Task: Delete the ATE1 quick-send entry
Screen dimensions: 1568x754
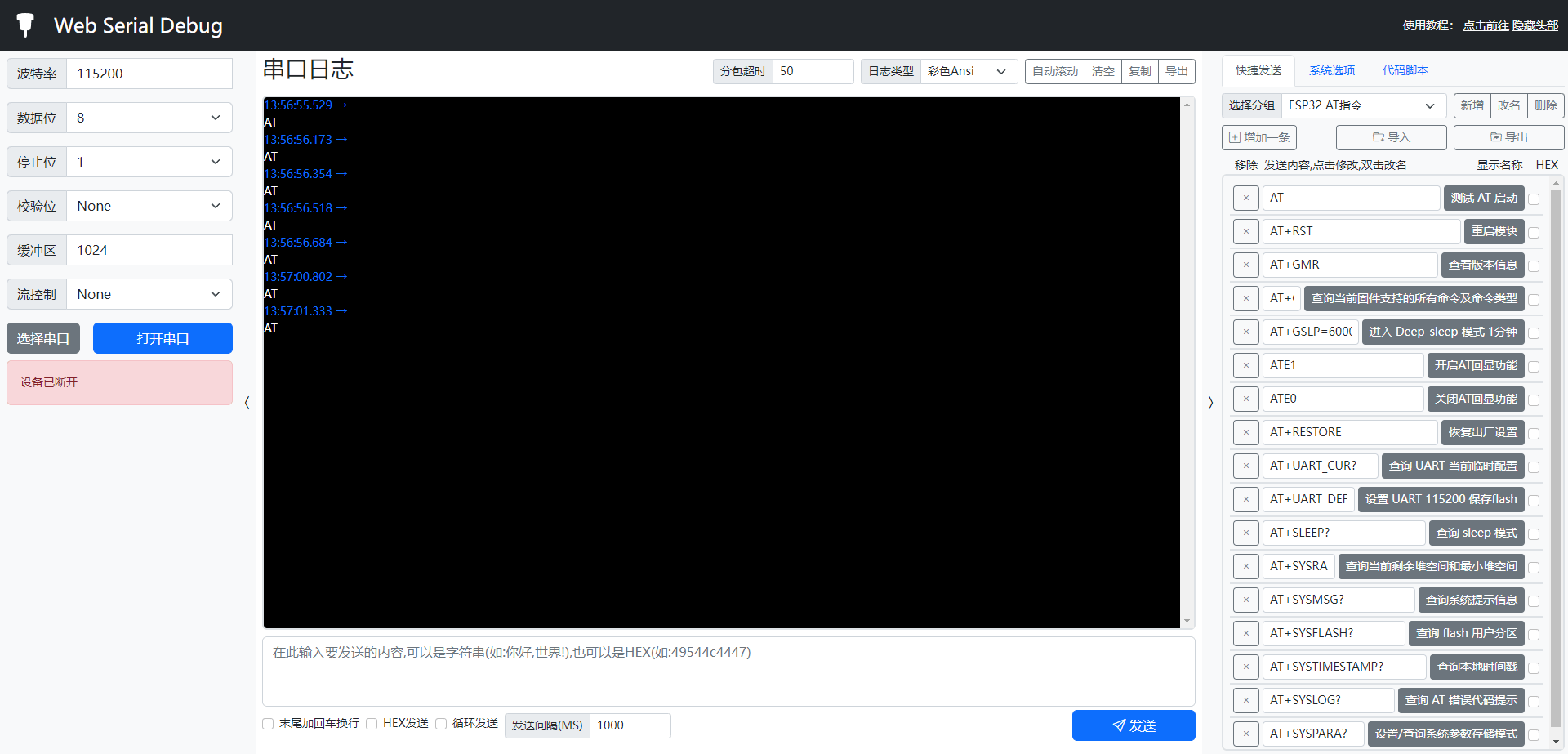Action: [x=1245, y=366]
